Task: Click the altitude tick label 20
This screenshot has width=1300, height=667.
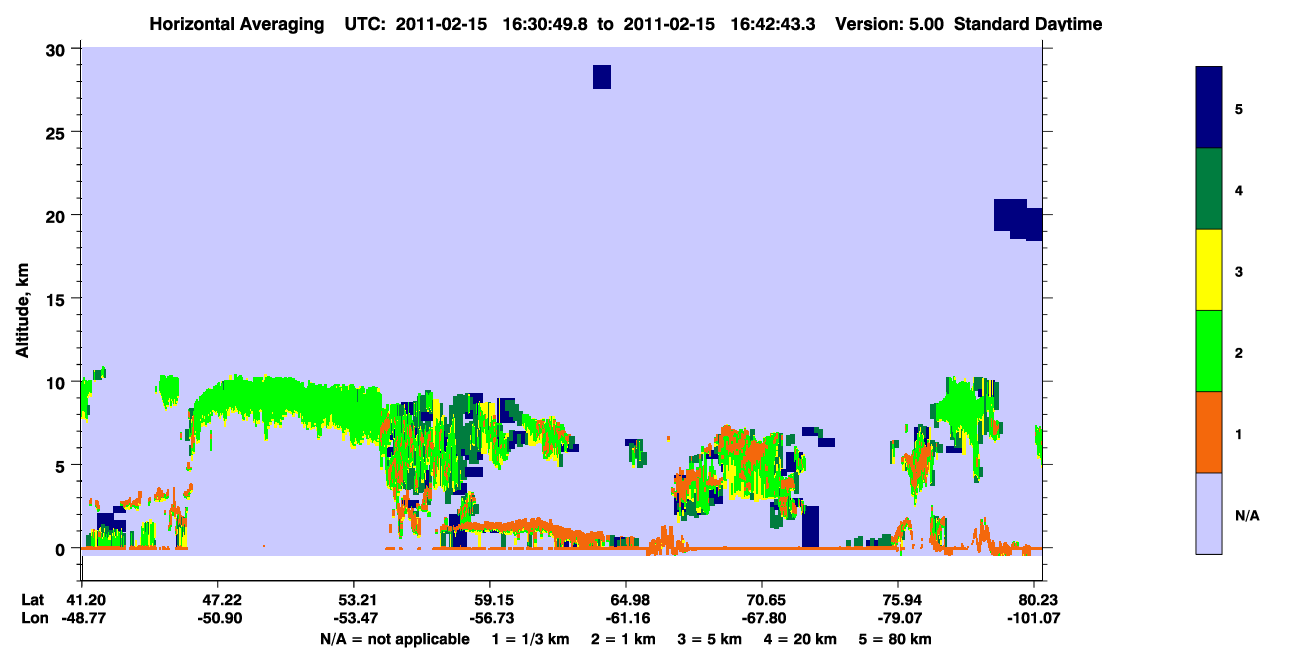Action: 58,216
